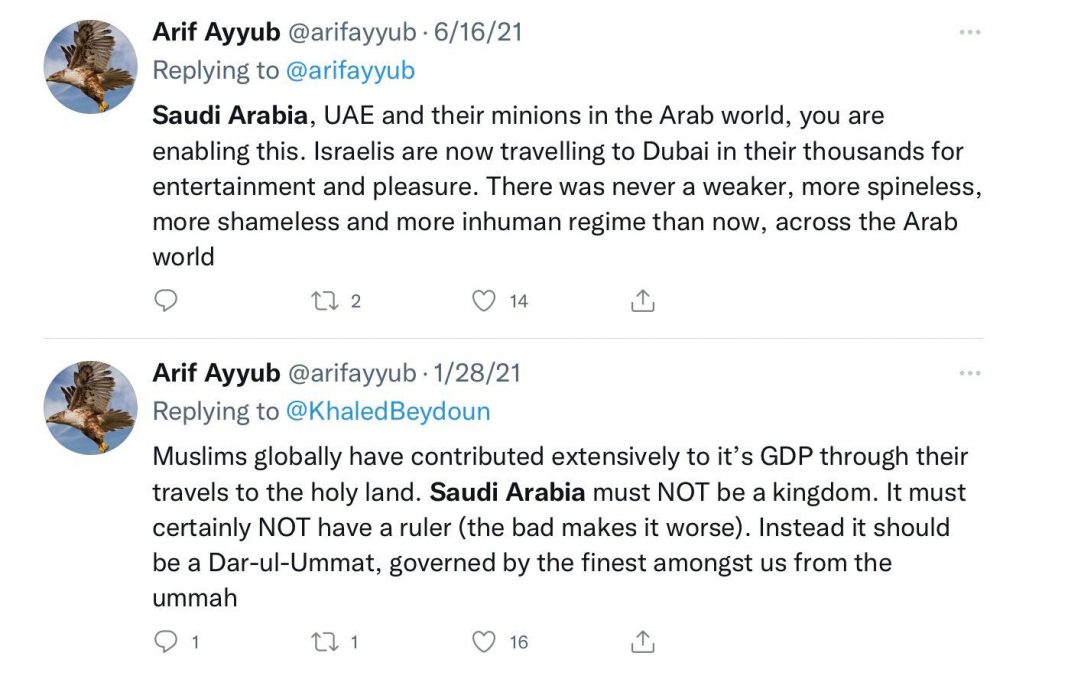Open the @arifayyub reply mention link

pyautogui.click(x=350, y=71)
